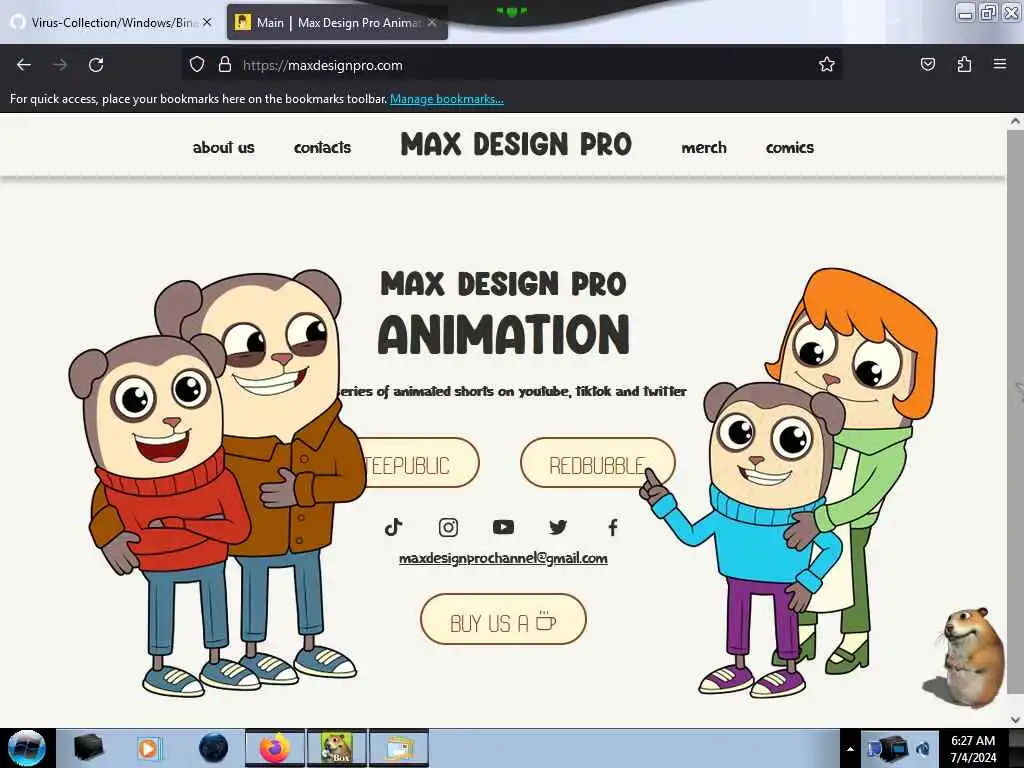This screenshot has width=1024, height=768.
Task: Click the TEEPUBLIC button
Action: 421,463
